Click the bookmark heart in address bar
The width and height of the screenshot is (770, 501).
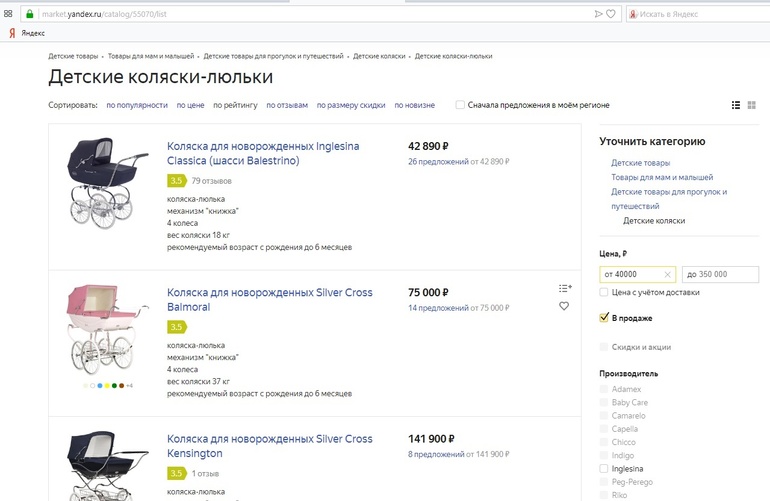610,14
